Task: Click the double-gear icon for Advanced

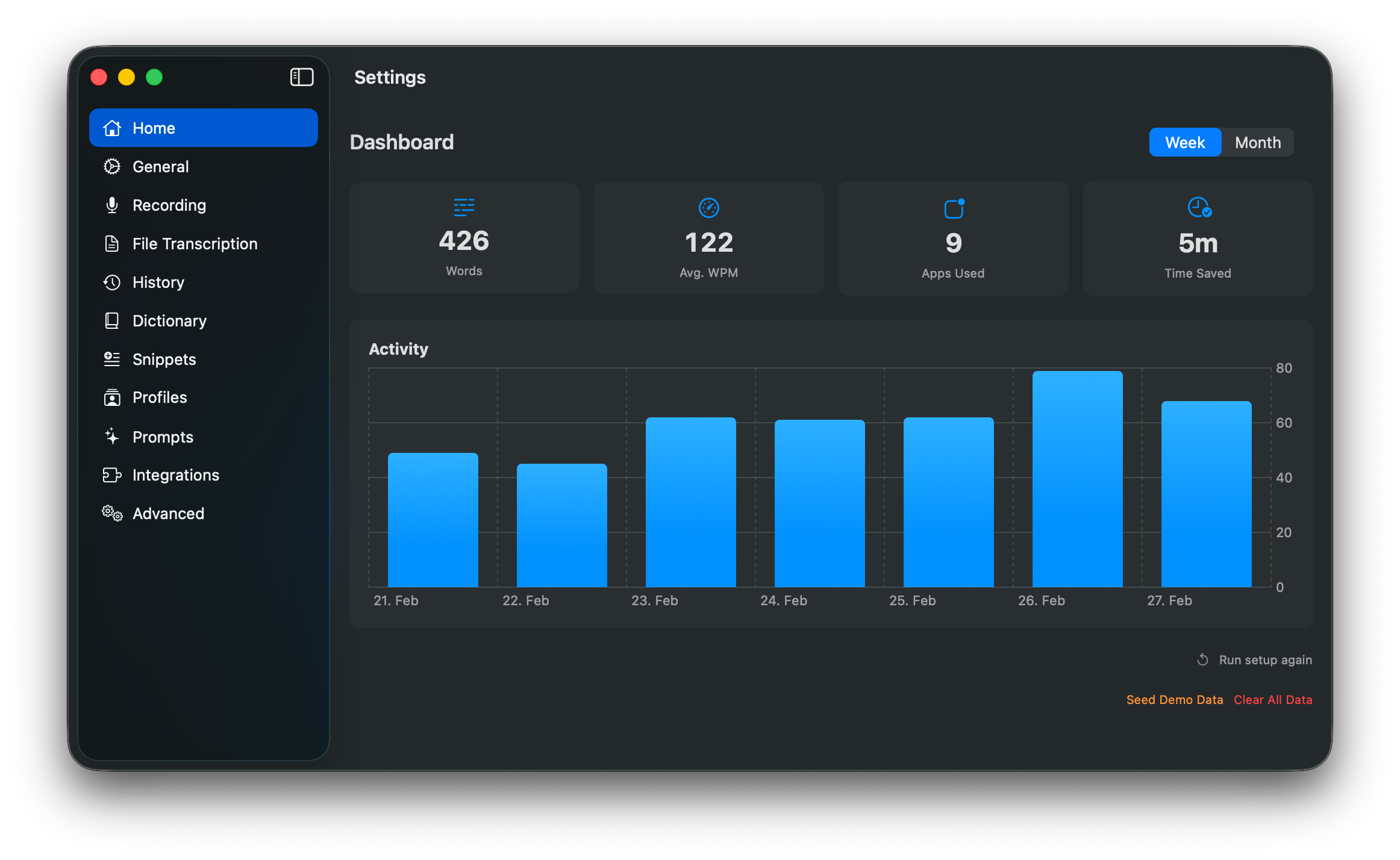Action: (112, 513)
